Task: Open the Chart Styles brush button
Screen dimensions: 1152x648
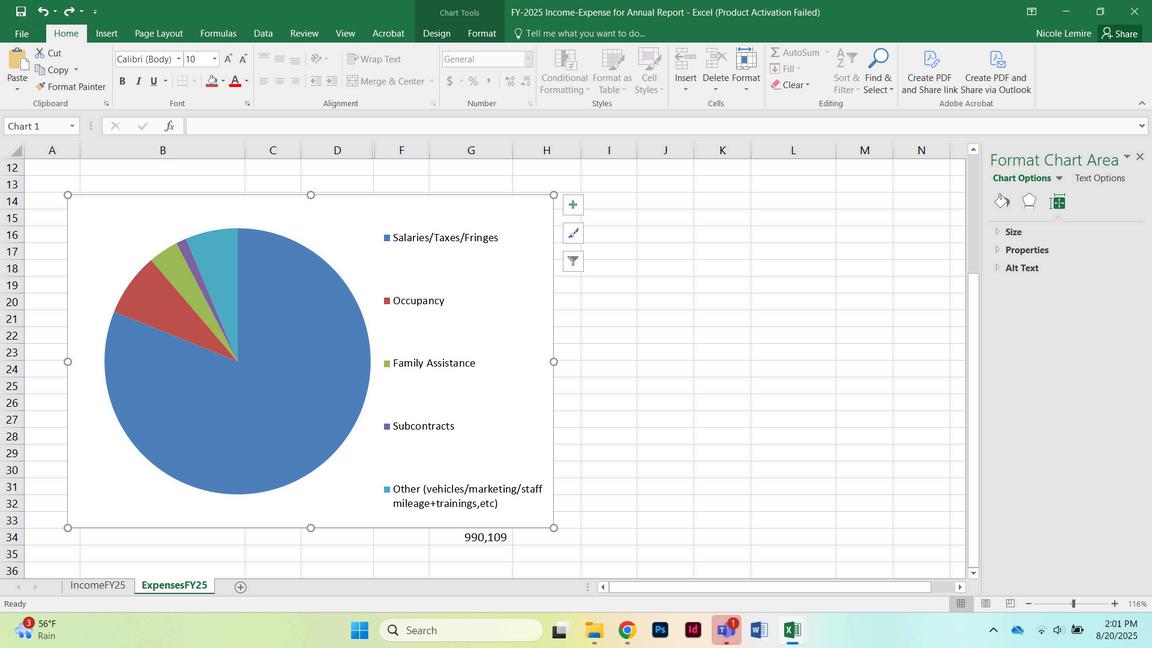Action: click(573, 233)
